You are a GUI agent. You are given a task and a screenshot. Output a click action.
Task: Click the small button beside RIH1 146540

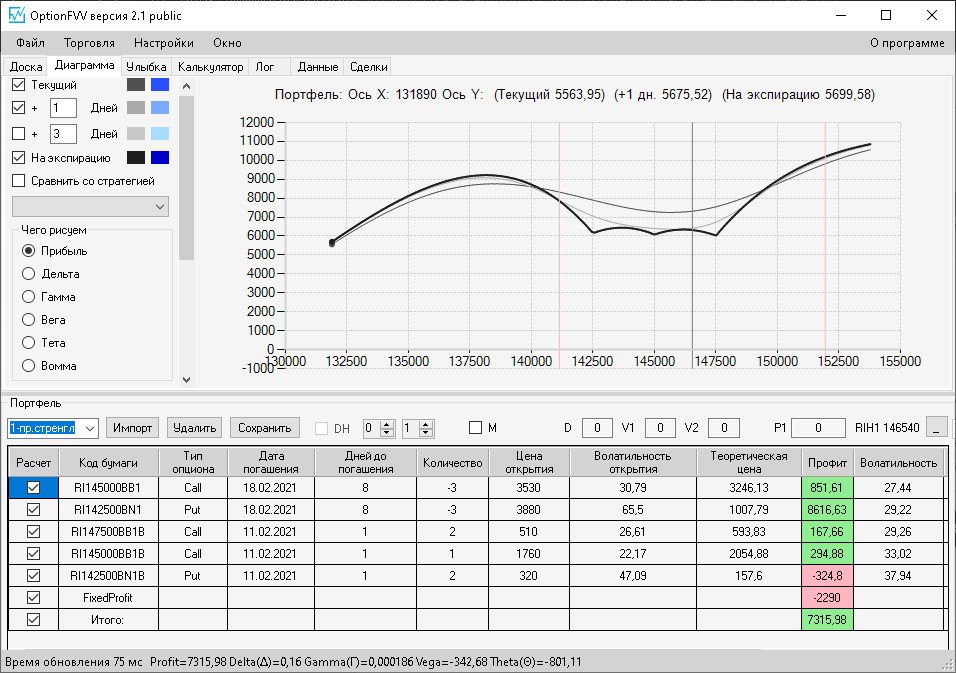pyautogui.click(x=937, y=428)
